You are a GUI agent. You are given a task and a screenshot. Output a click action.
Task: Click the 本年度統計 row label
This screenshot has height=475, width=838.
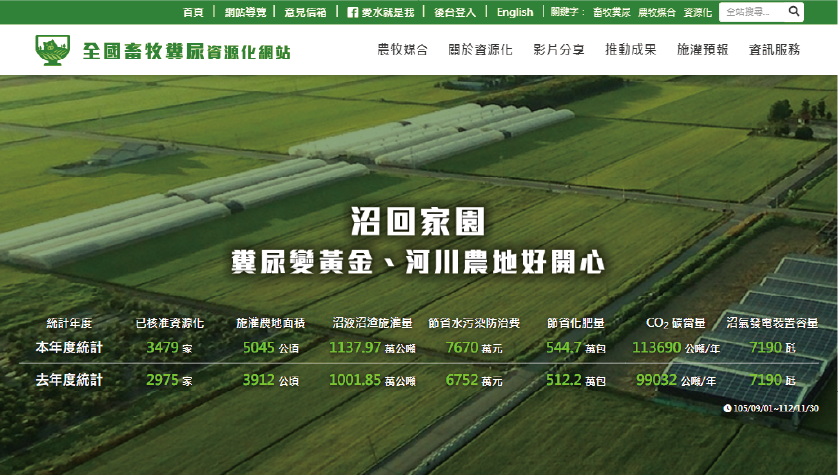point(69,347)
